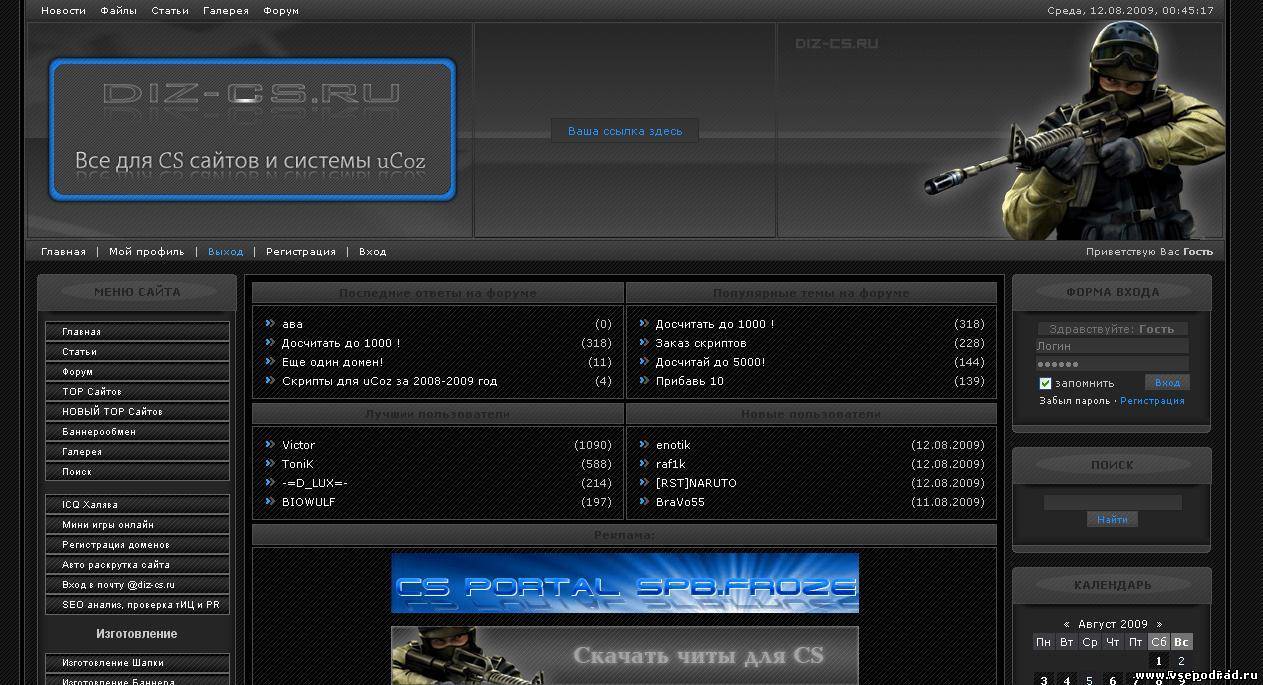Open popular topic 'Досчитай до 5000!'
The height and width of the screenshot is (685, 1263).
click(710, 362)
